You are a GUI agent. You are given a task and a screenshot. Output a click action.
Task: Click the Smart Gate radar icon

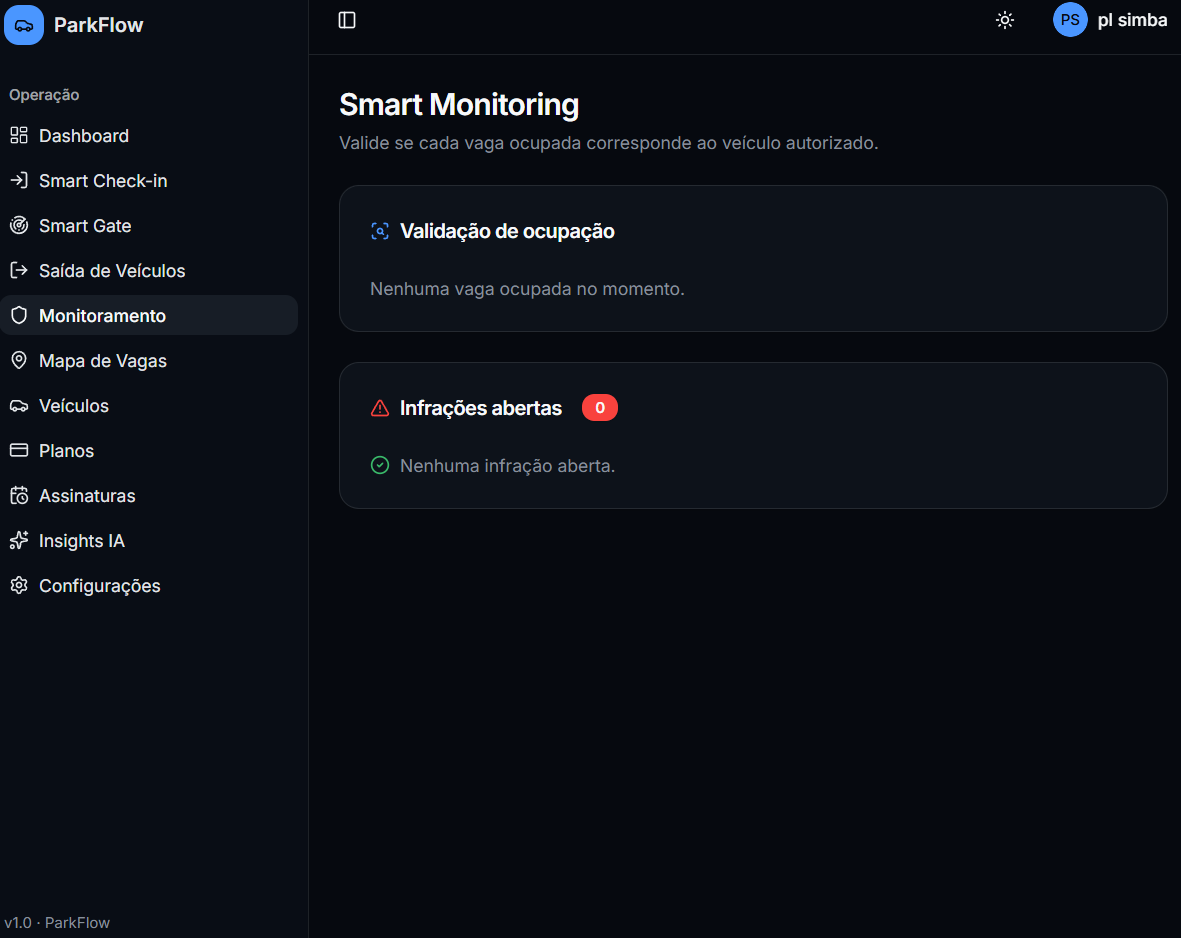click(19, 225)
